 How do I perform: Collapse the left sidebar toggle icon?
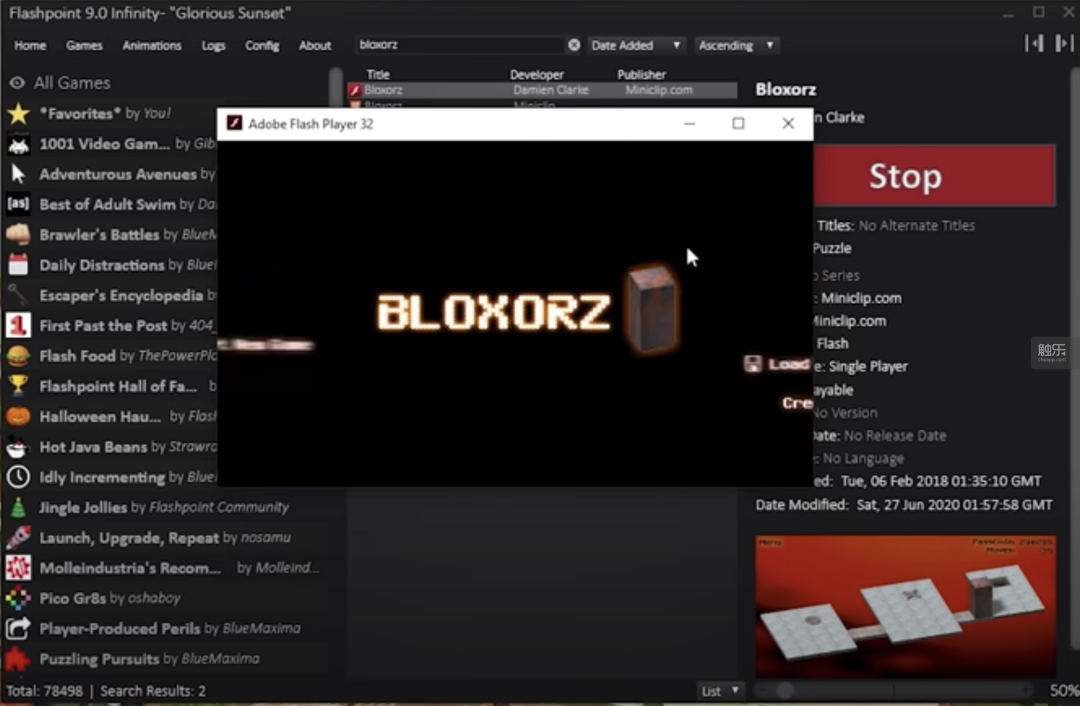point(1034,44)
